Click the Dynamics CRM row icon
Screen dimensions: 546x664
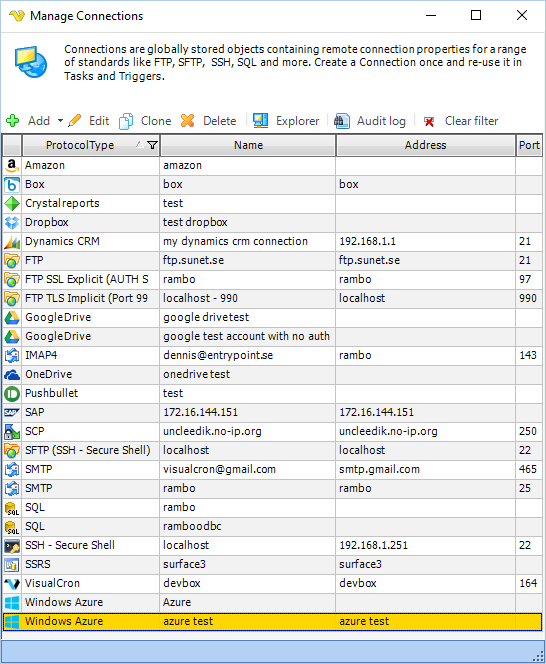click(12, 241)
